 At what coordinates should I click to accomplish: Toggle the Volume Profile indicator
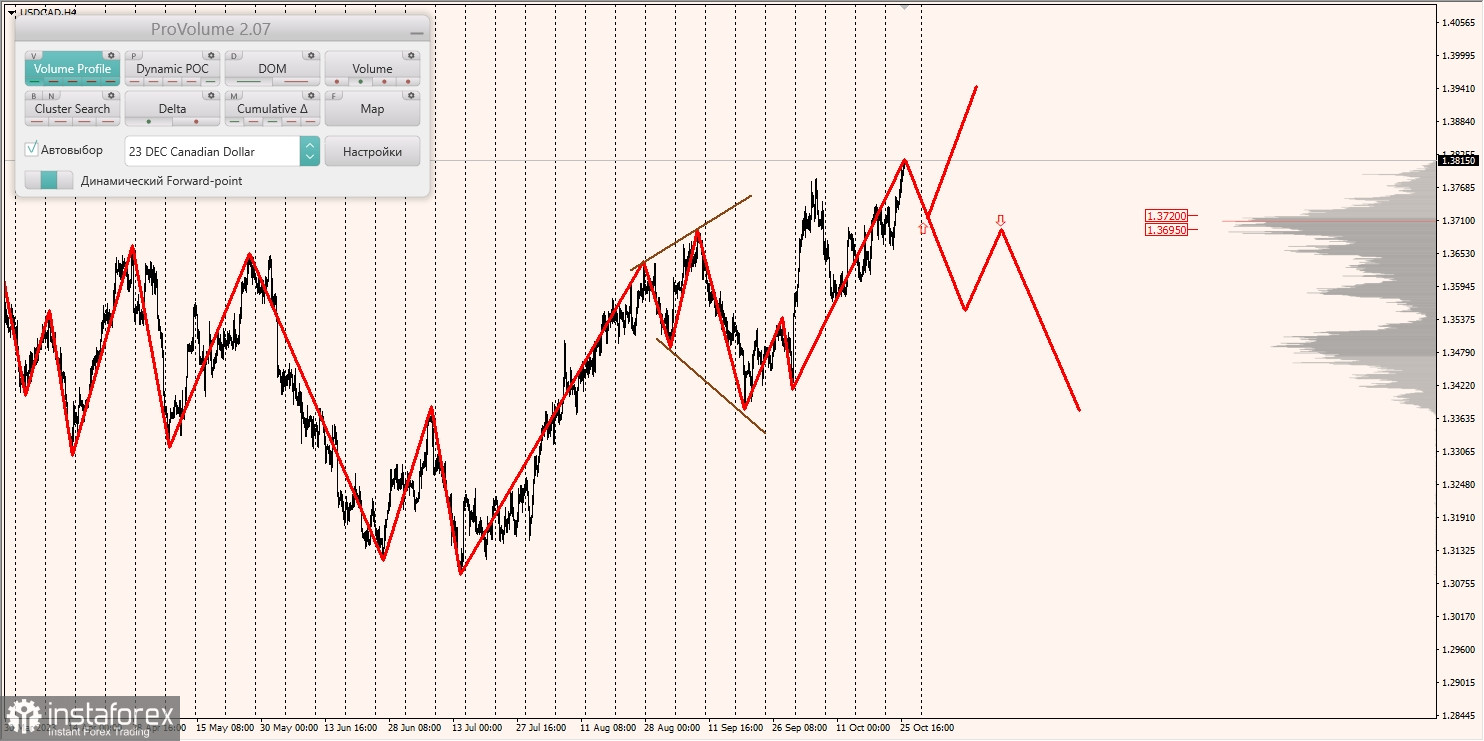[72, 68]
